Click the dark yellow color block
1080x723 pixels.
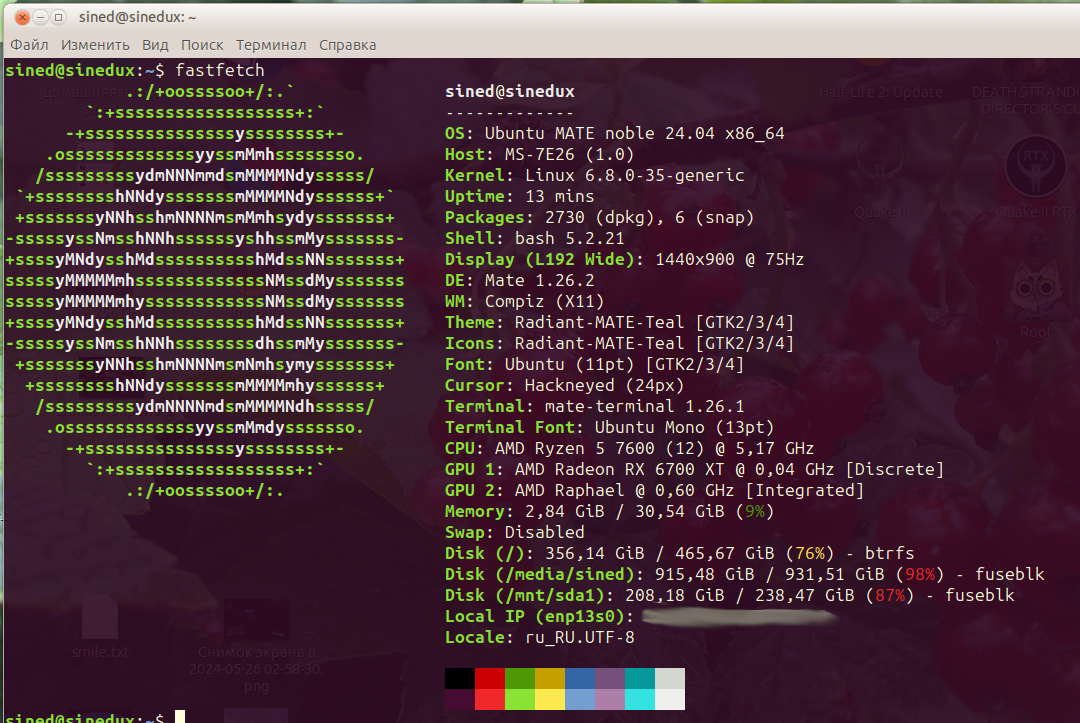tap(550, 678)
